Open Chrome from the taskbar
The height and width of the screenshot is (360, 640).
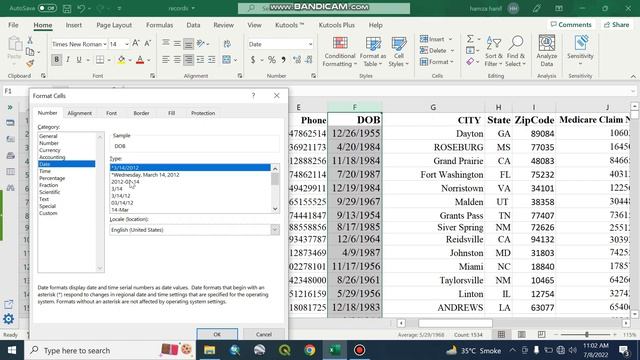[x=309, y=350]
